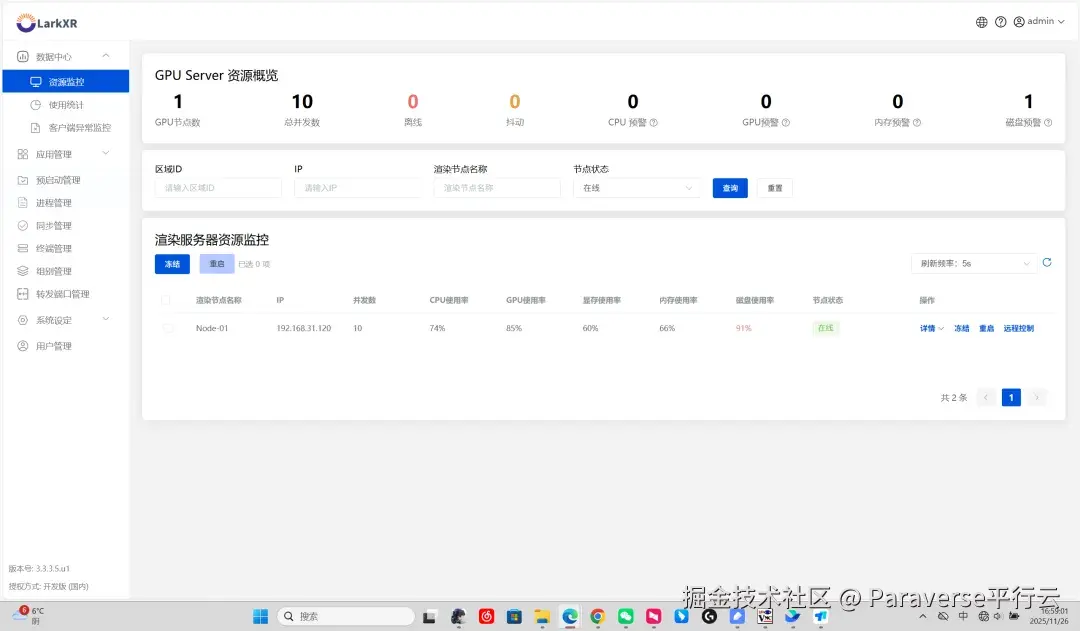Image resolution: width=1080 pixels, height=631 pixels.
Task: Select 资源监控 in the sidebar
Action: [65, 81]
